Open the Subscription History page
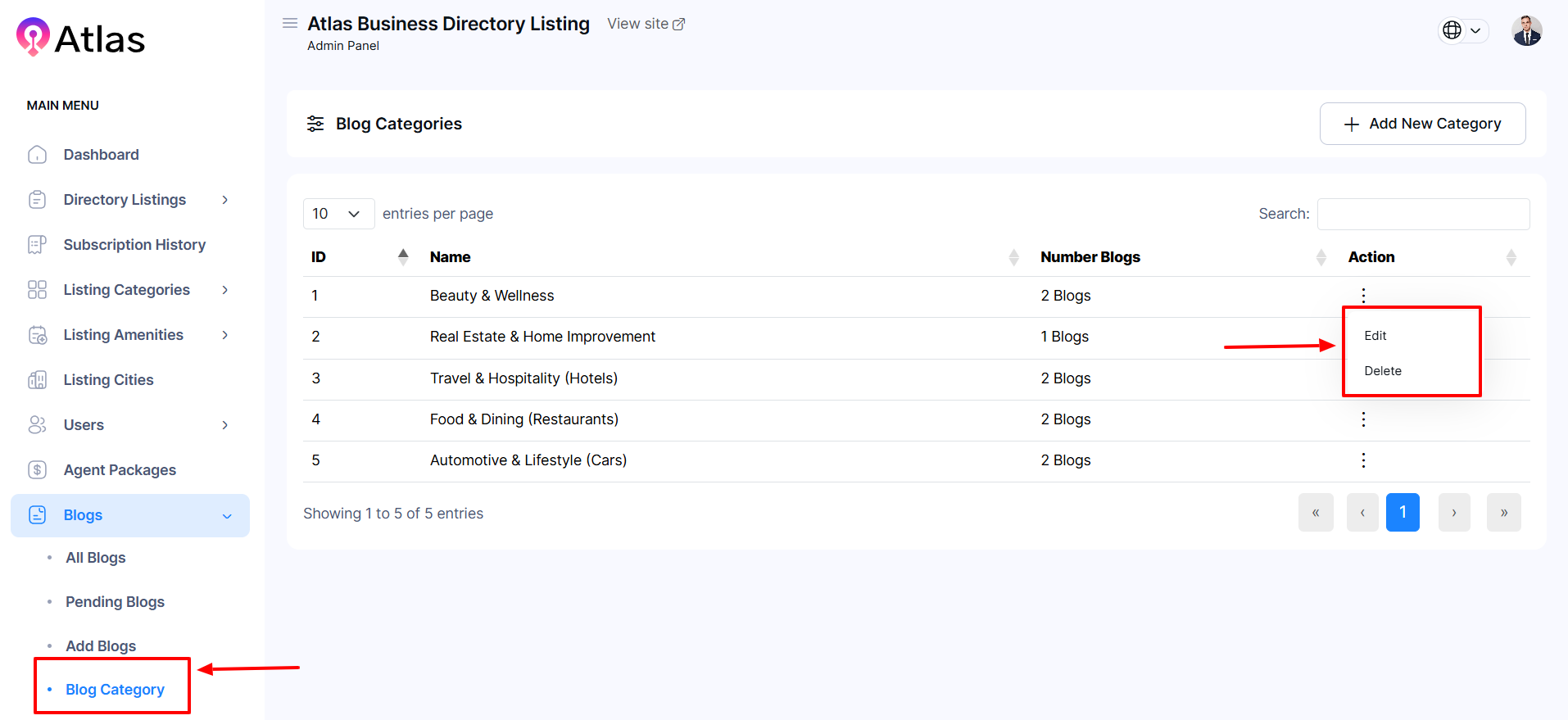The image size is (1568, 720). pos(134,245)
